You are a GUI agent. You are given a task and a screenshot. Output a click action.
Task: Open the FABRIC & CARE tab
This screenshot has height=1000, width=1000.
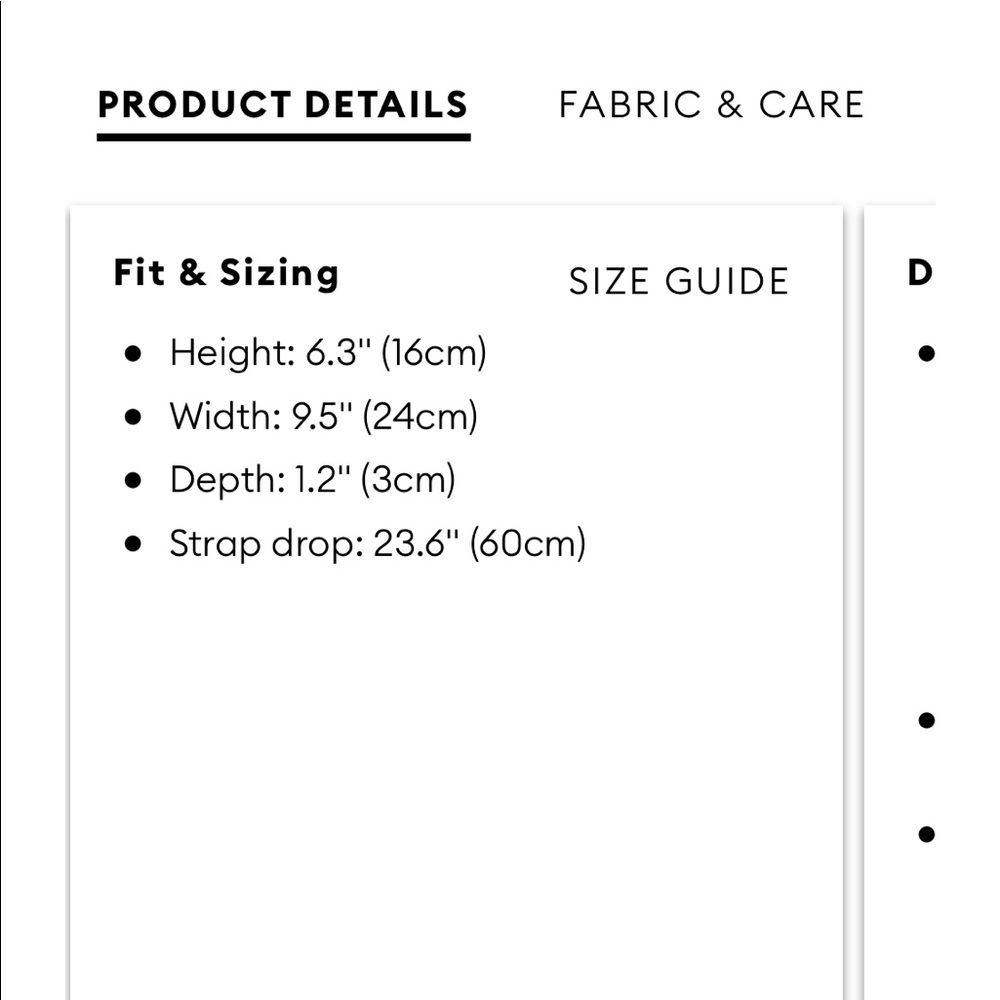pyautogui.click(x=711, y=105)
